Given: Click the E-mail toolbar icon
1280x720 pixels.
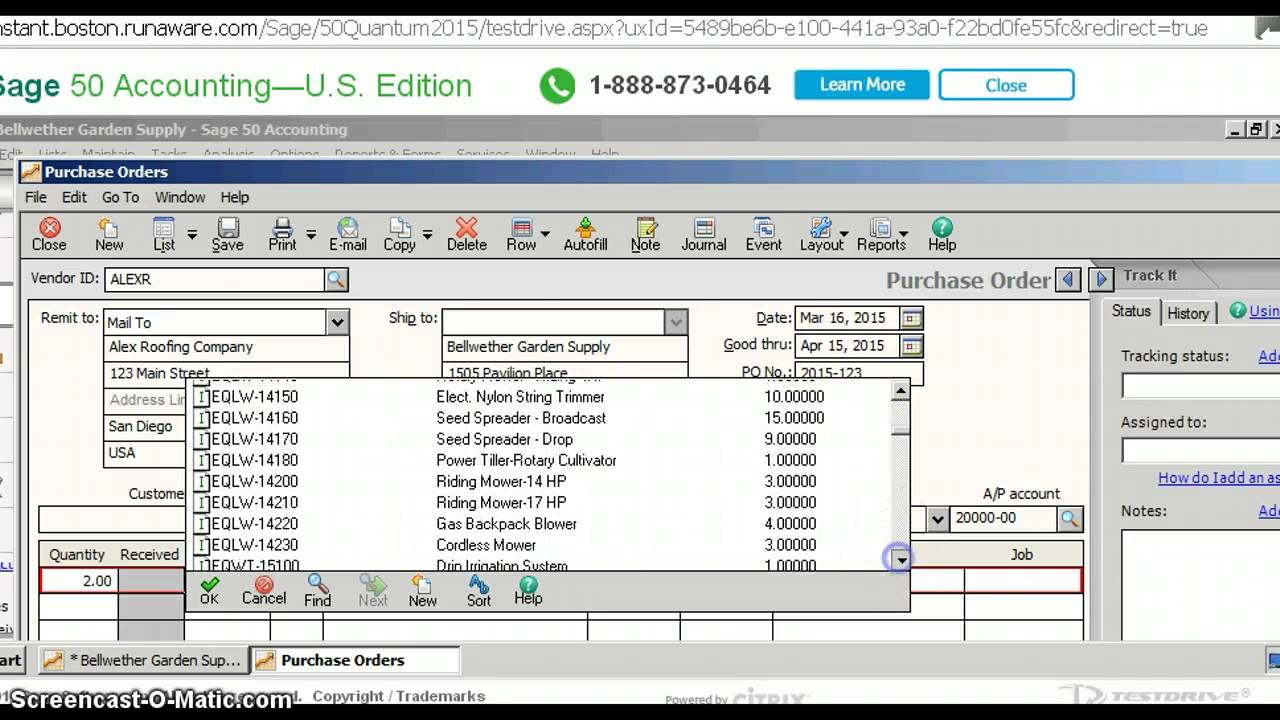Looking at the screenshot, I should tap(347, 235).
